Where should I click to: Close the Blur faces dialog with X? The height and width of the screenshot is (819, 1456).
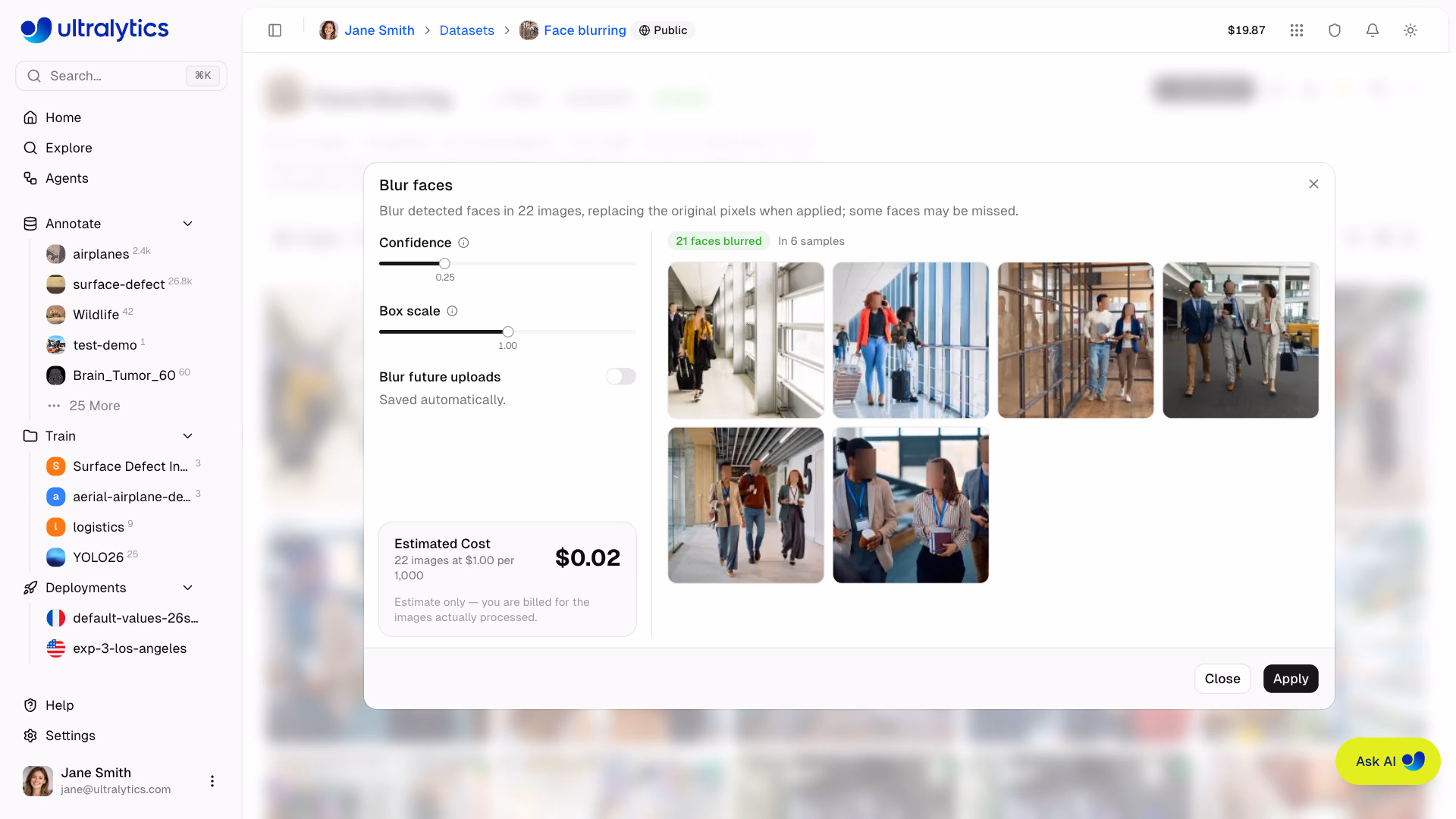pos(1313,184)
